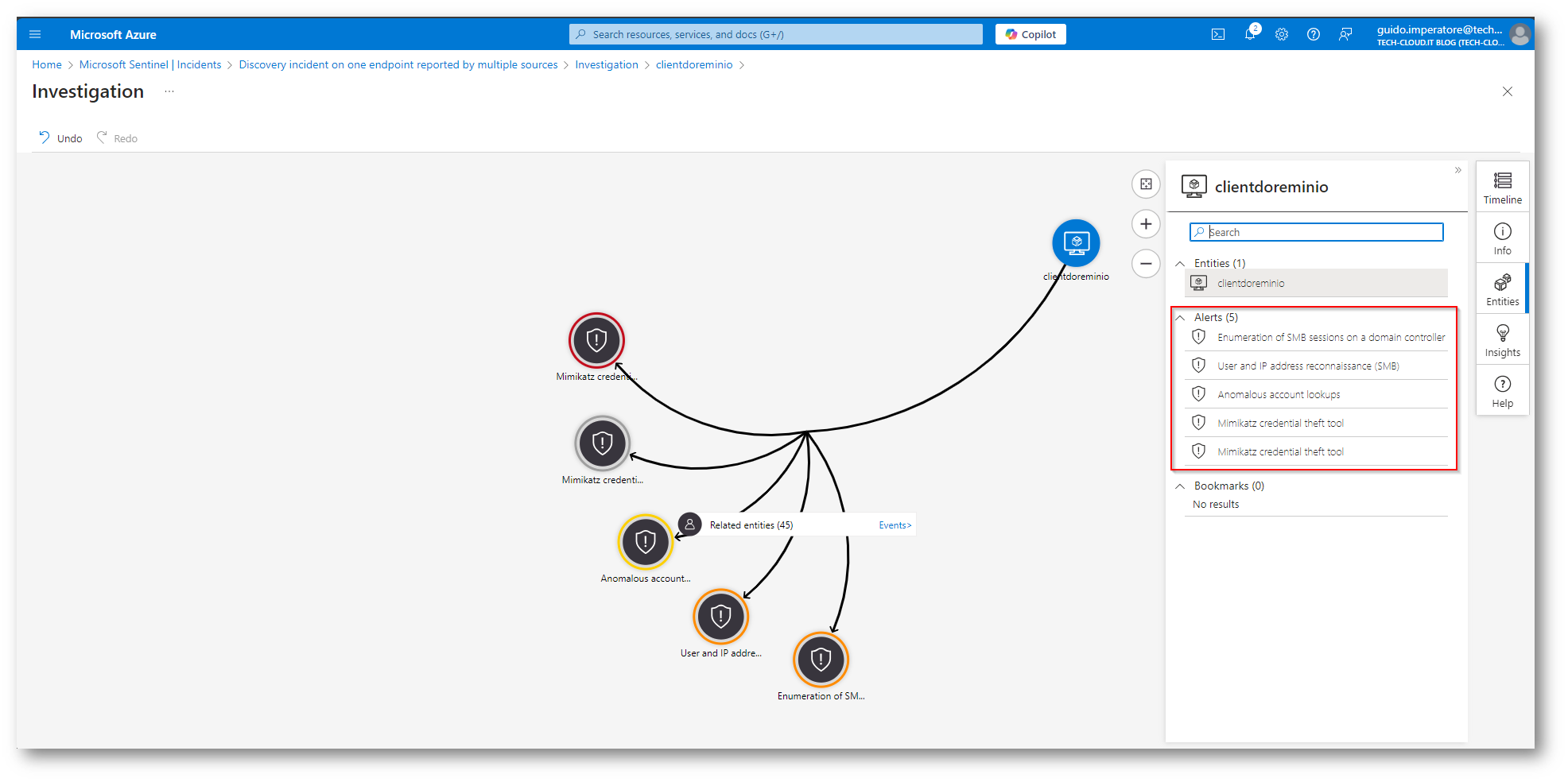Screen dimensions: 1568x782
Task: Open the Discovery incident breadcrumb link
Action: (x=398, y=64)
